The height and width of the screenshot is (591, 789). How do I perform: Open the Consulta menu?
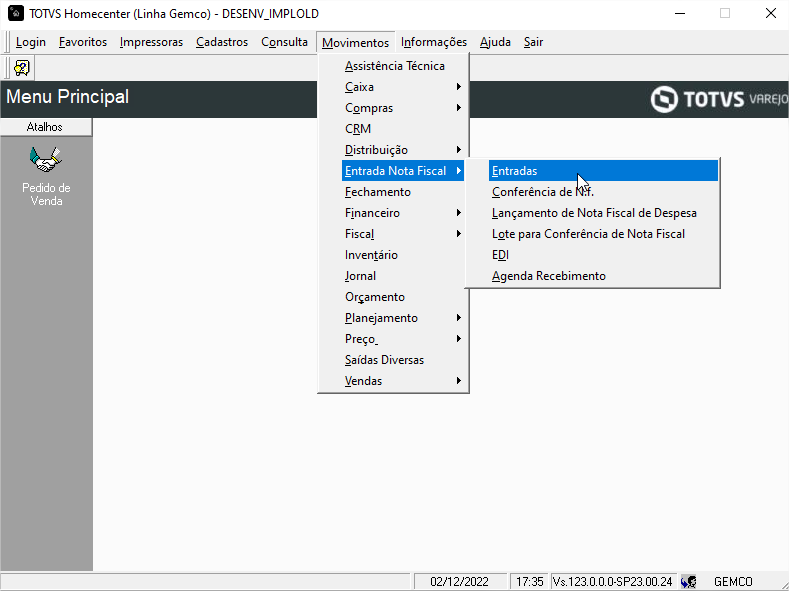[284, 42]
